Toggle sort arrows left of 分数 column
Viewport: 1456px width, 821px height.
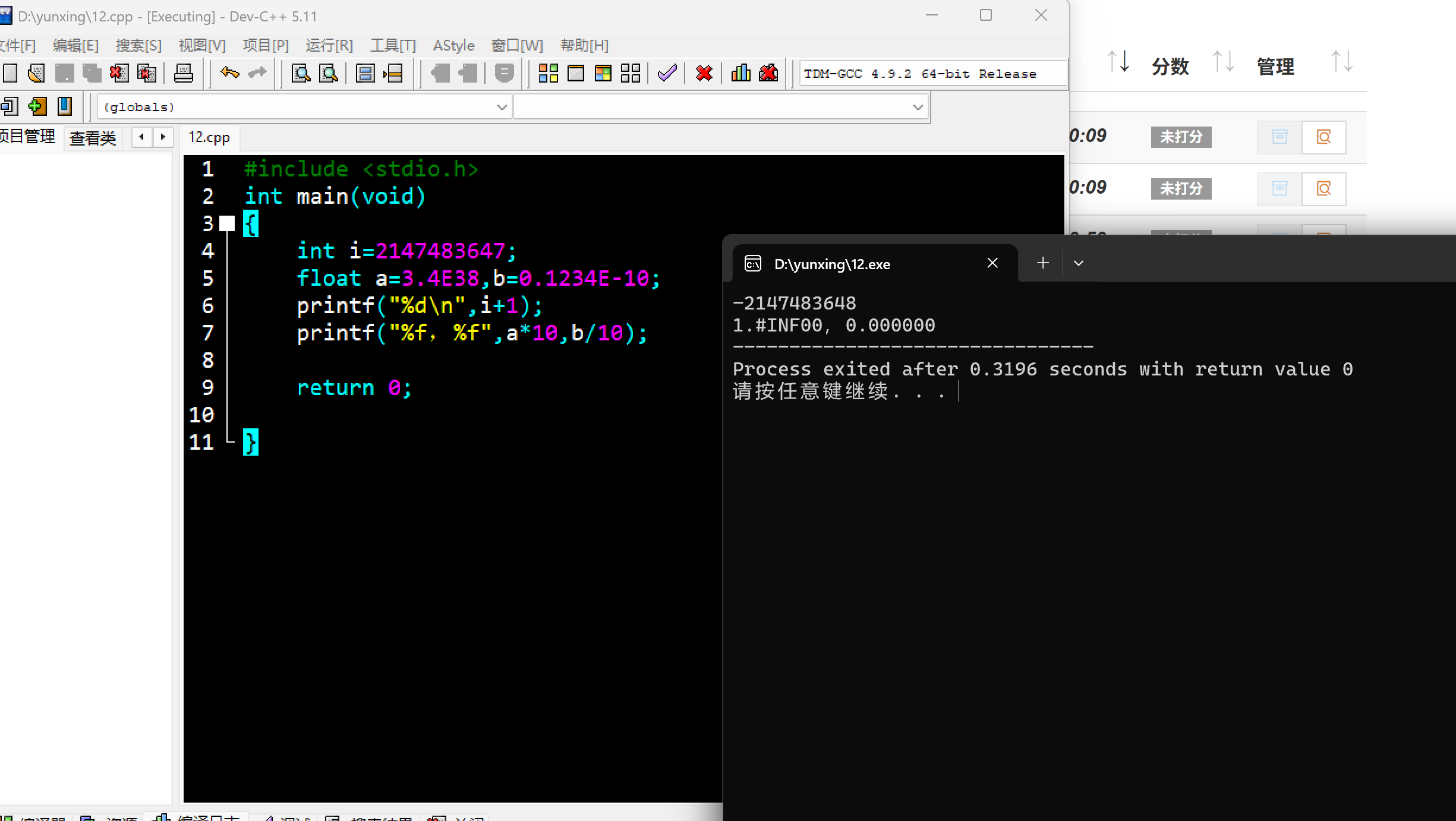1118,62
